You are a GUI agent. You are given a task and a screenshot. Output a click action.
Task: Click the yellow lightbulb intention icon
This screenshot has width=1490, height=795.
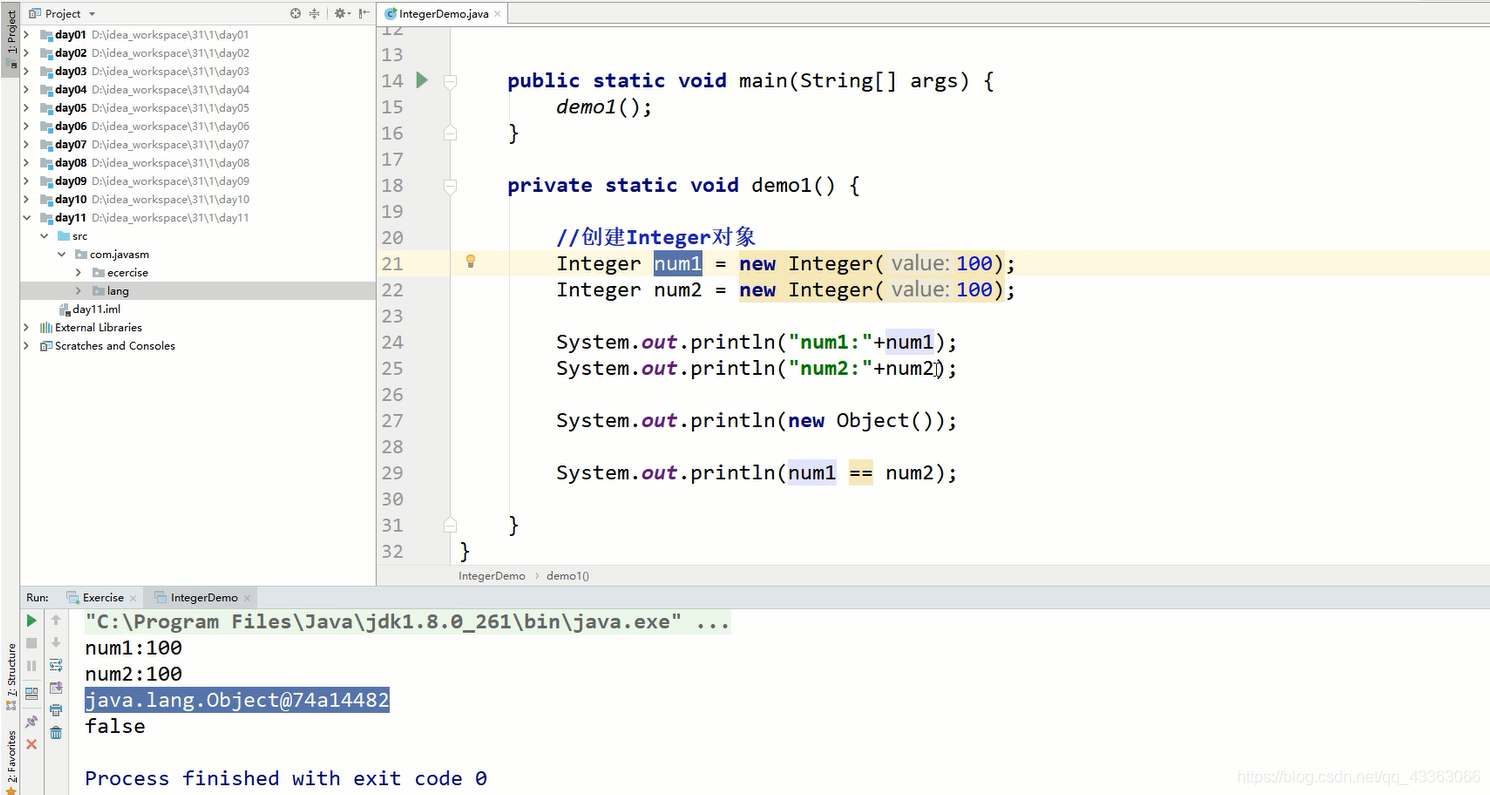470,262
